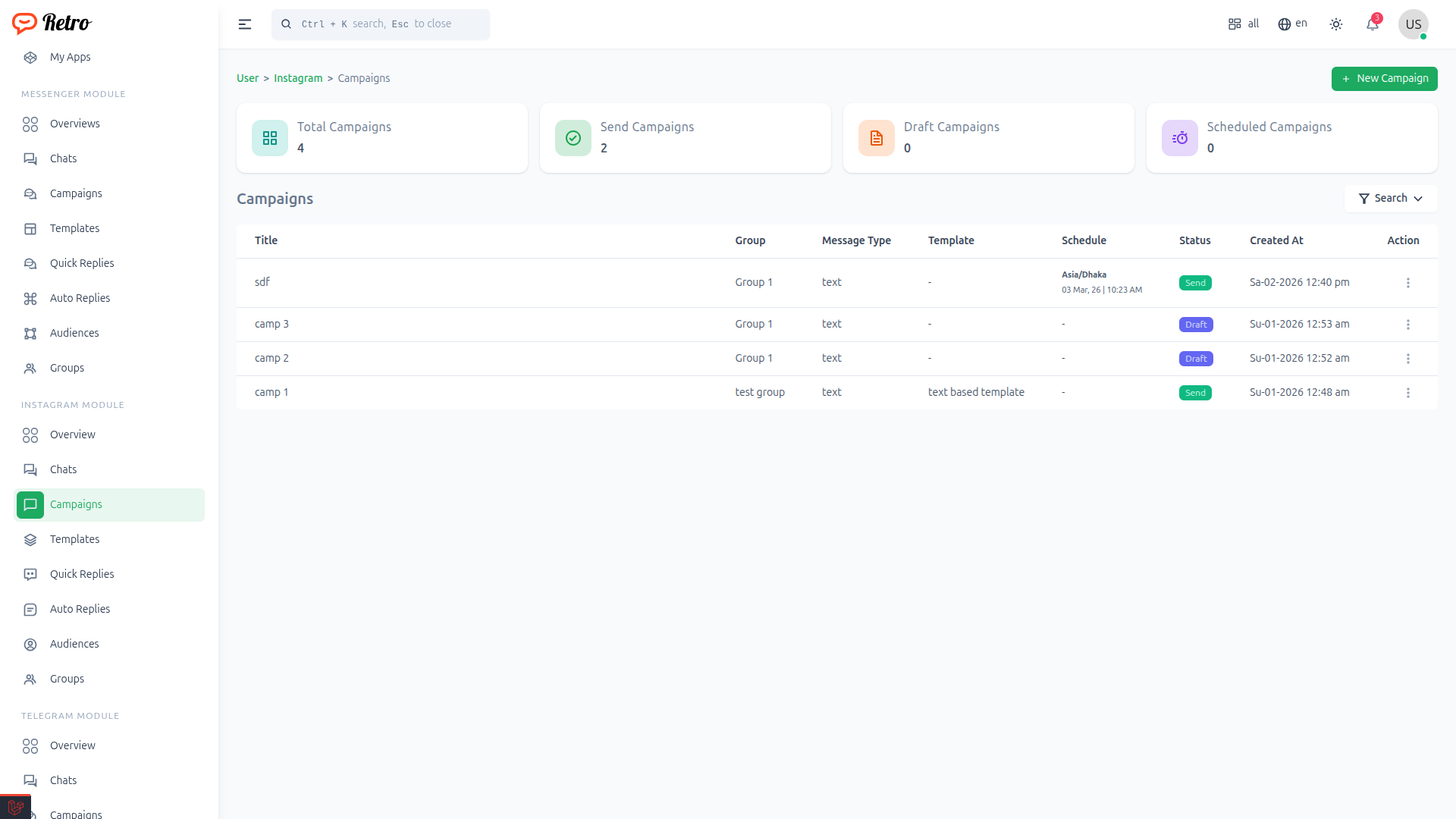Screen dimensions: 1456x819
Task: Open My Apps from the sidebar
Action: pos(70,57)
